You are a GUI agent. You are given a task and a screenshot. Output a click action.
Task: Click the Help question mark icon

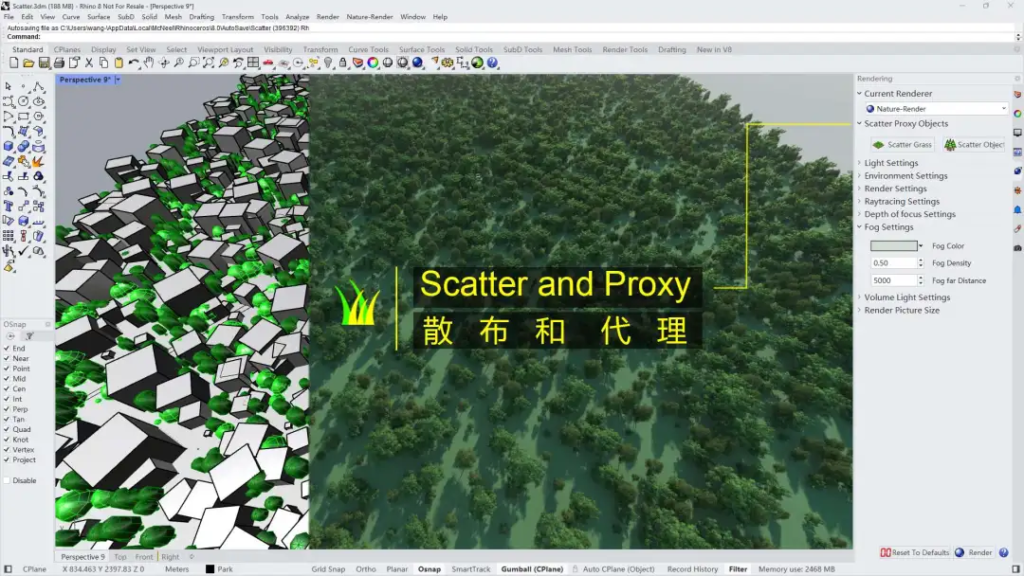click(492, 63)
